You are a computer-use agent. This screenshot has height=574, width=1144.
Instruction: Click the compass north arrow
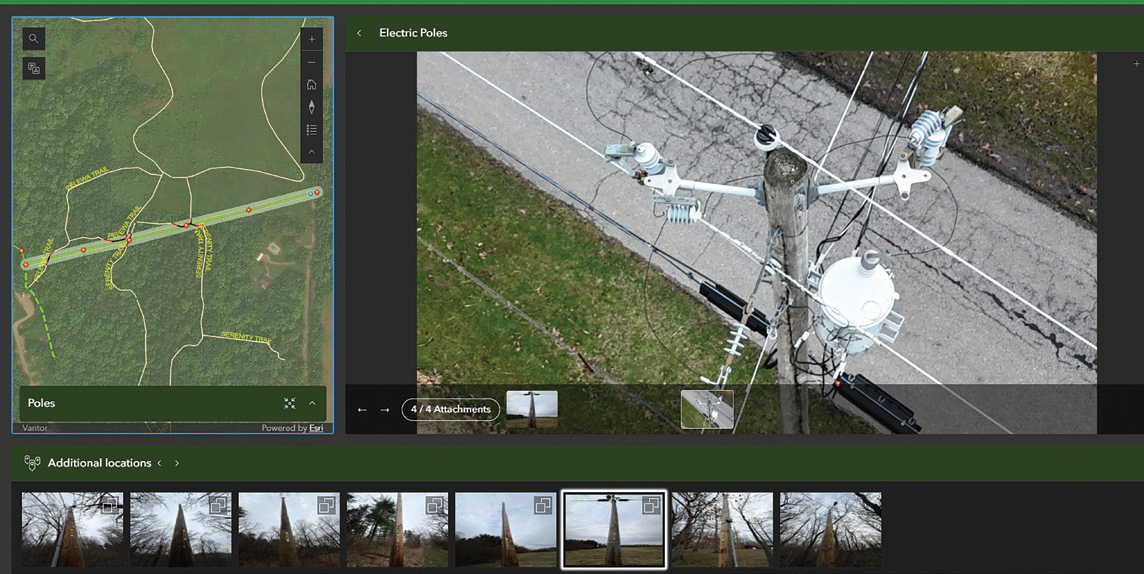click(312, 107)
